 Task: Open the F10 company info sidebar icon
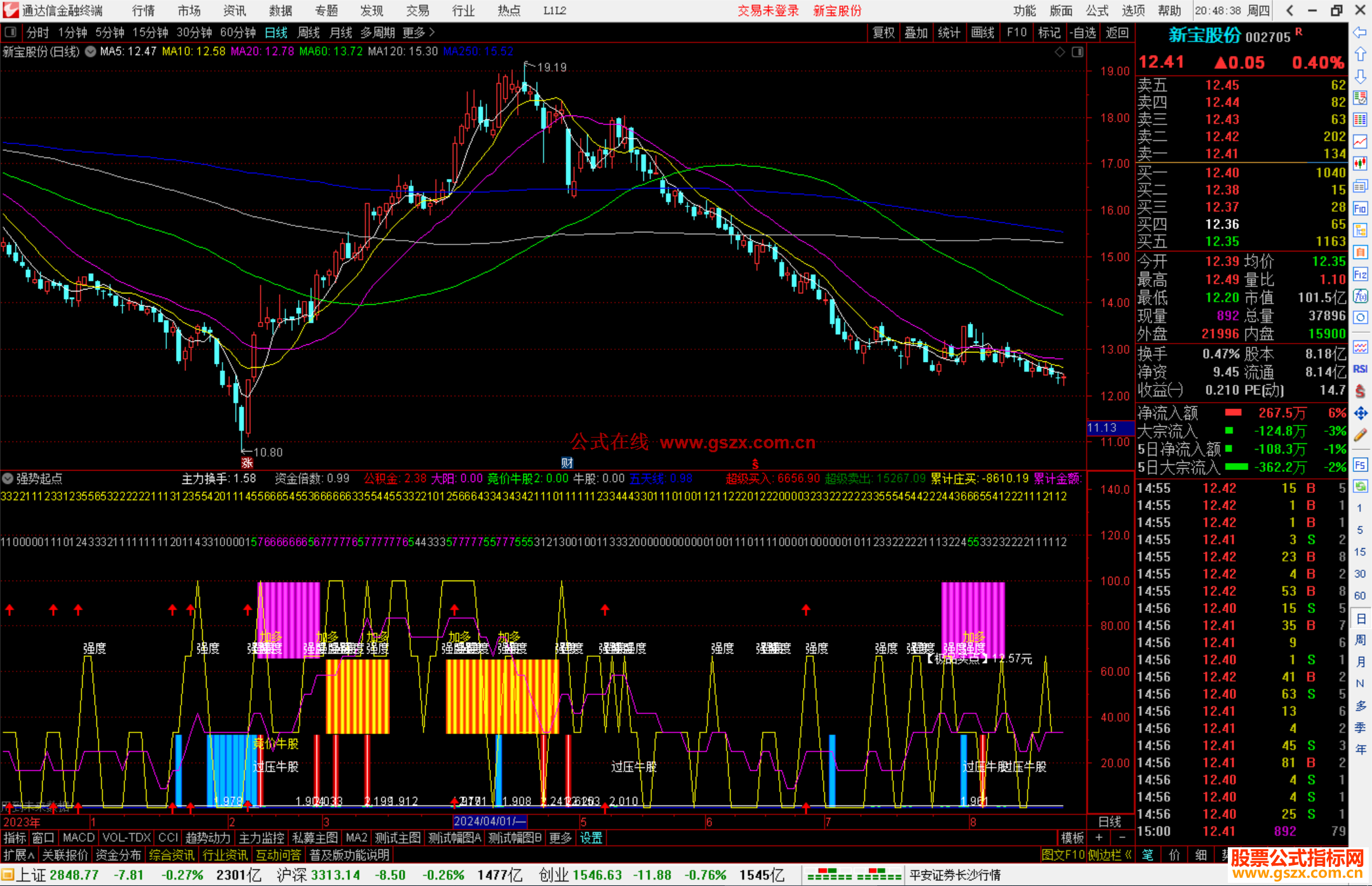click(x=1360, y=208)
